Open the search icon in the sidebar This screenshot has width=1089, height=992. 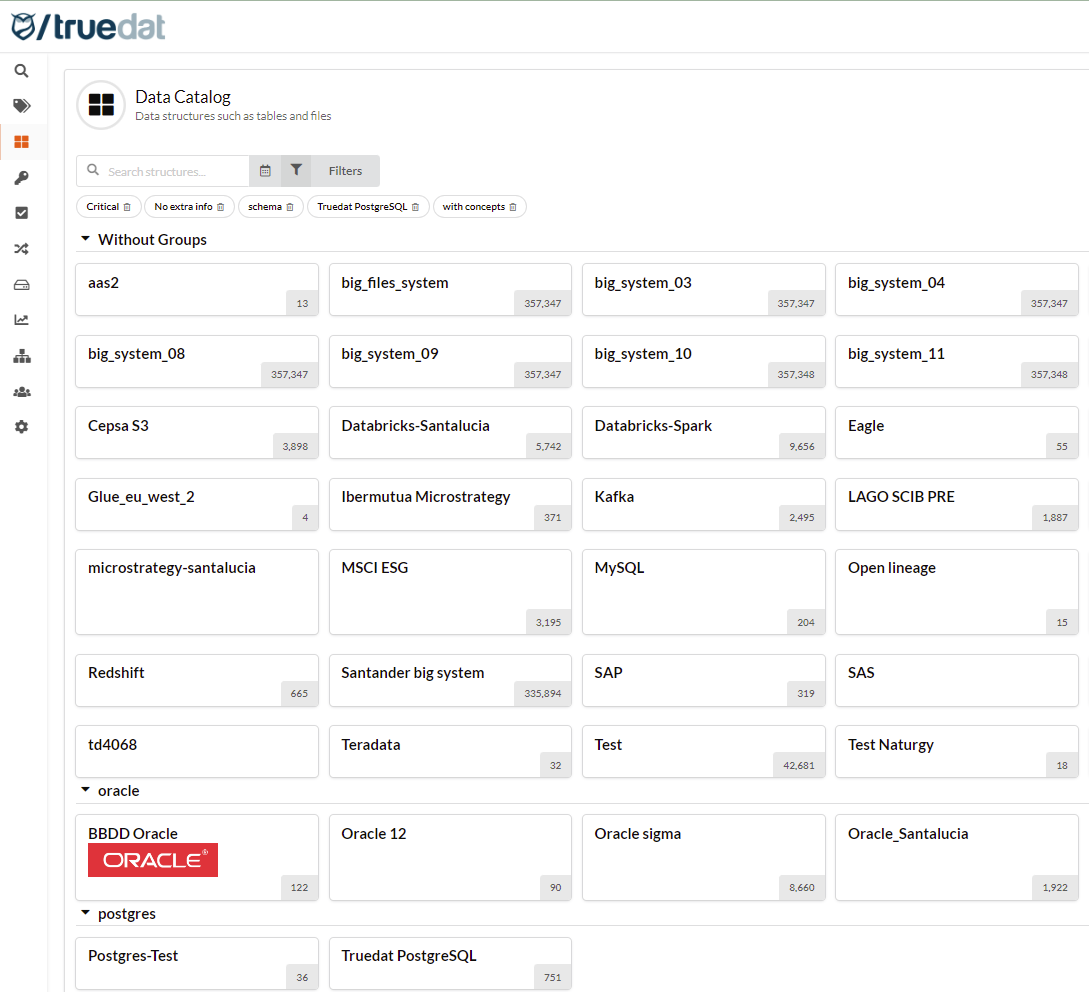tap(21, 71)
